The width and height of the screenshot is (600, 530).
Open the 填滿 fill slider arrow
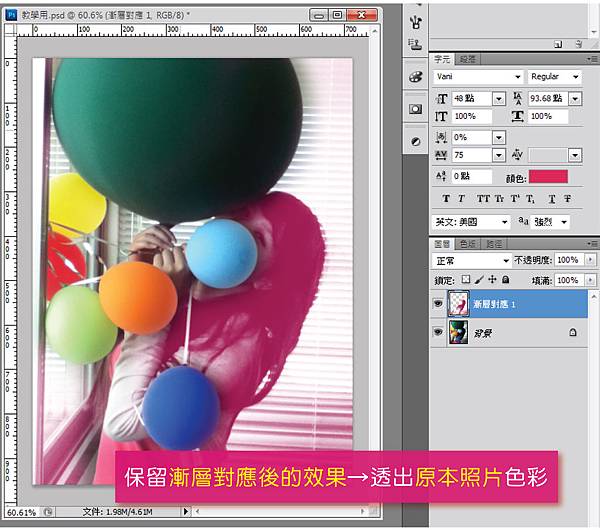(590, 280)
